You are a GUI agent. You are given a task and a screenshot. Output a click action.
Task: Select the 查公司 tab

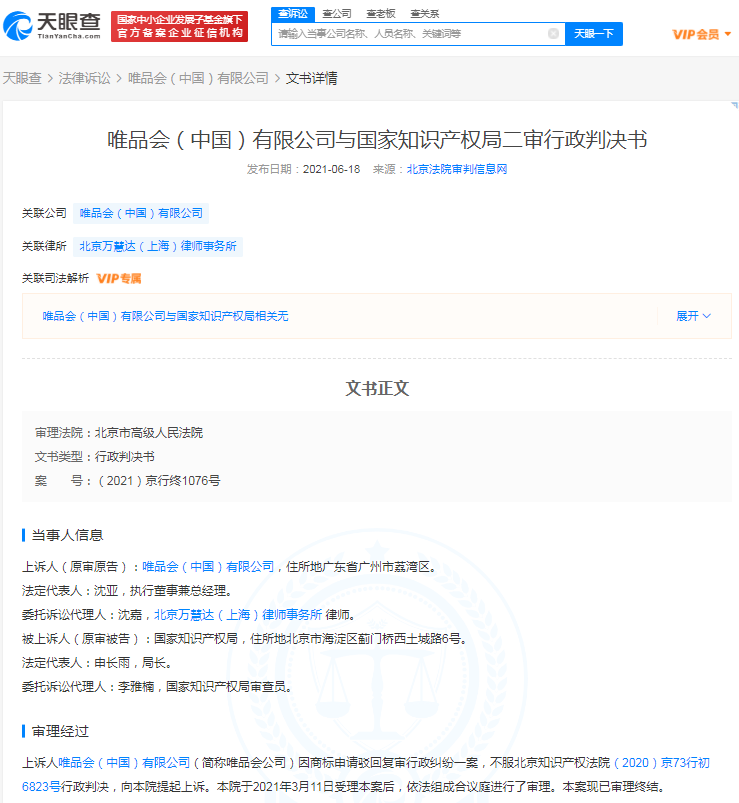[x=336, y=14]
